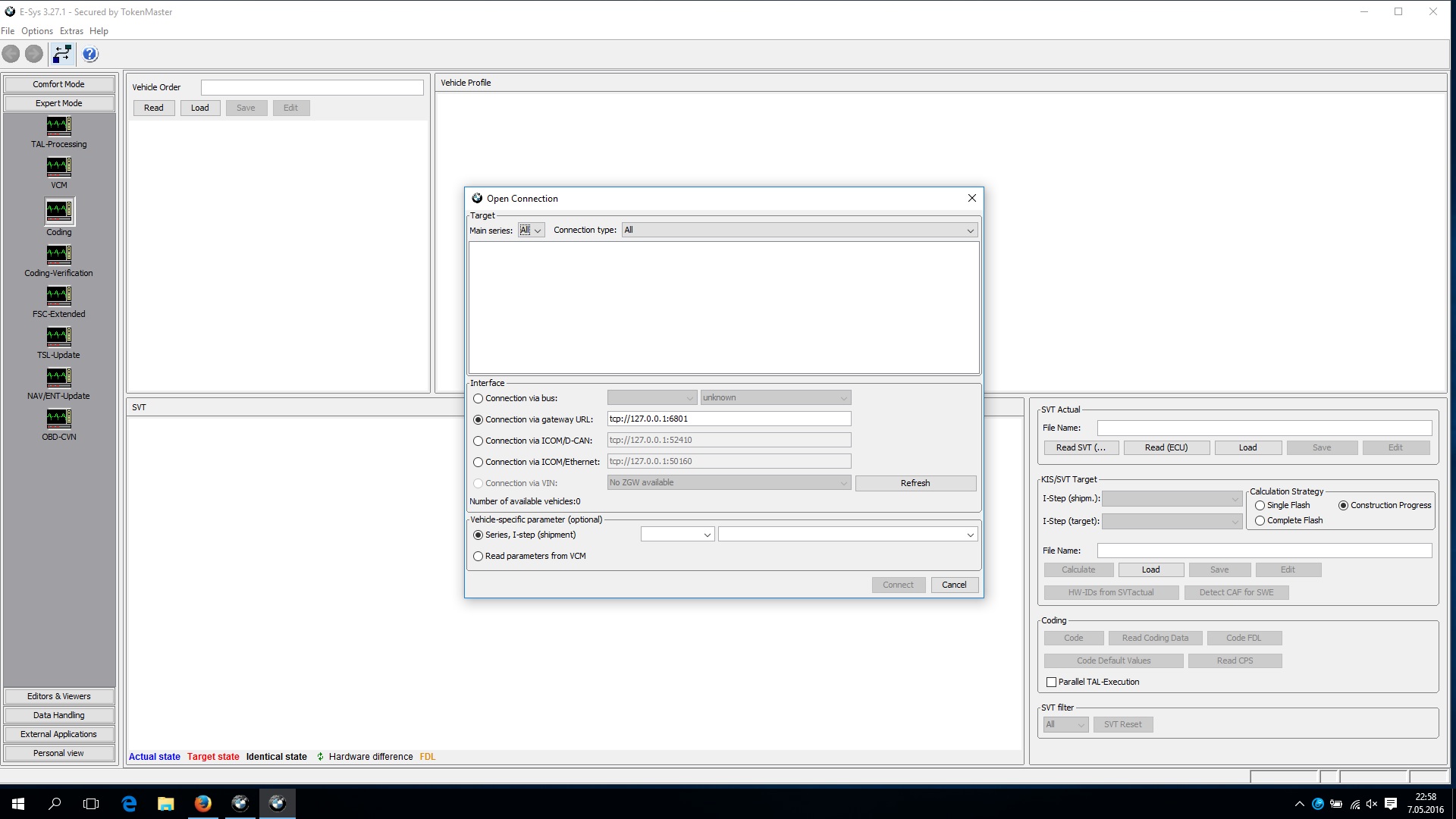
Task: Select Connection via bus radio
Action: 478,398
